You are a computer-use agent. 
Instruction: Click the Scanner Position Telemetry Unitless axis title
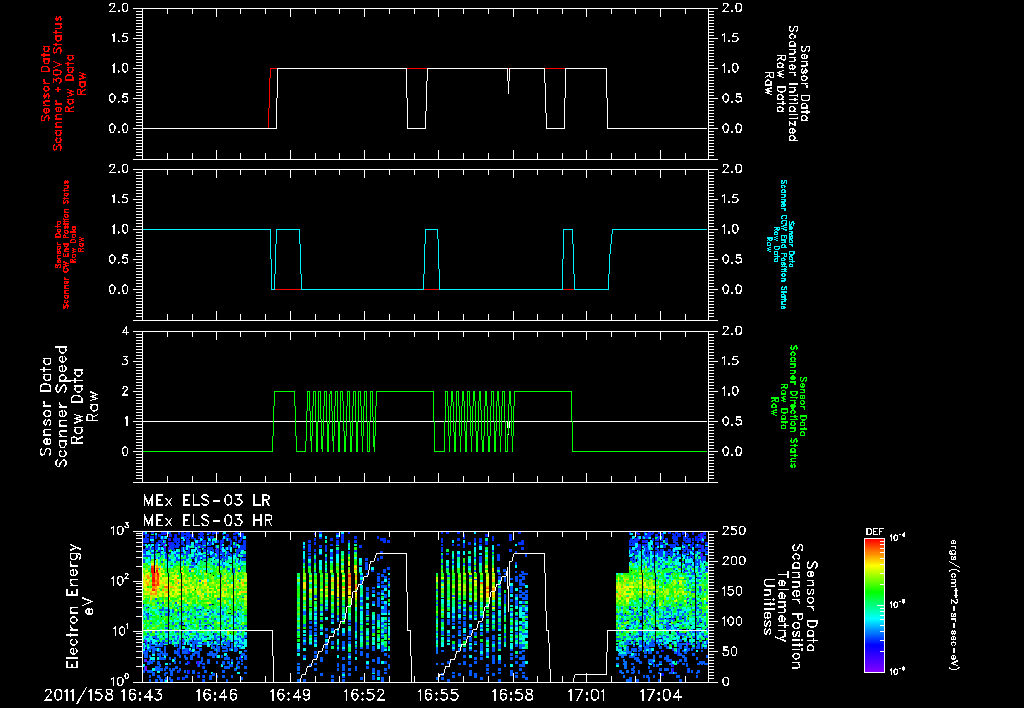coord(790,606)
